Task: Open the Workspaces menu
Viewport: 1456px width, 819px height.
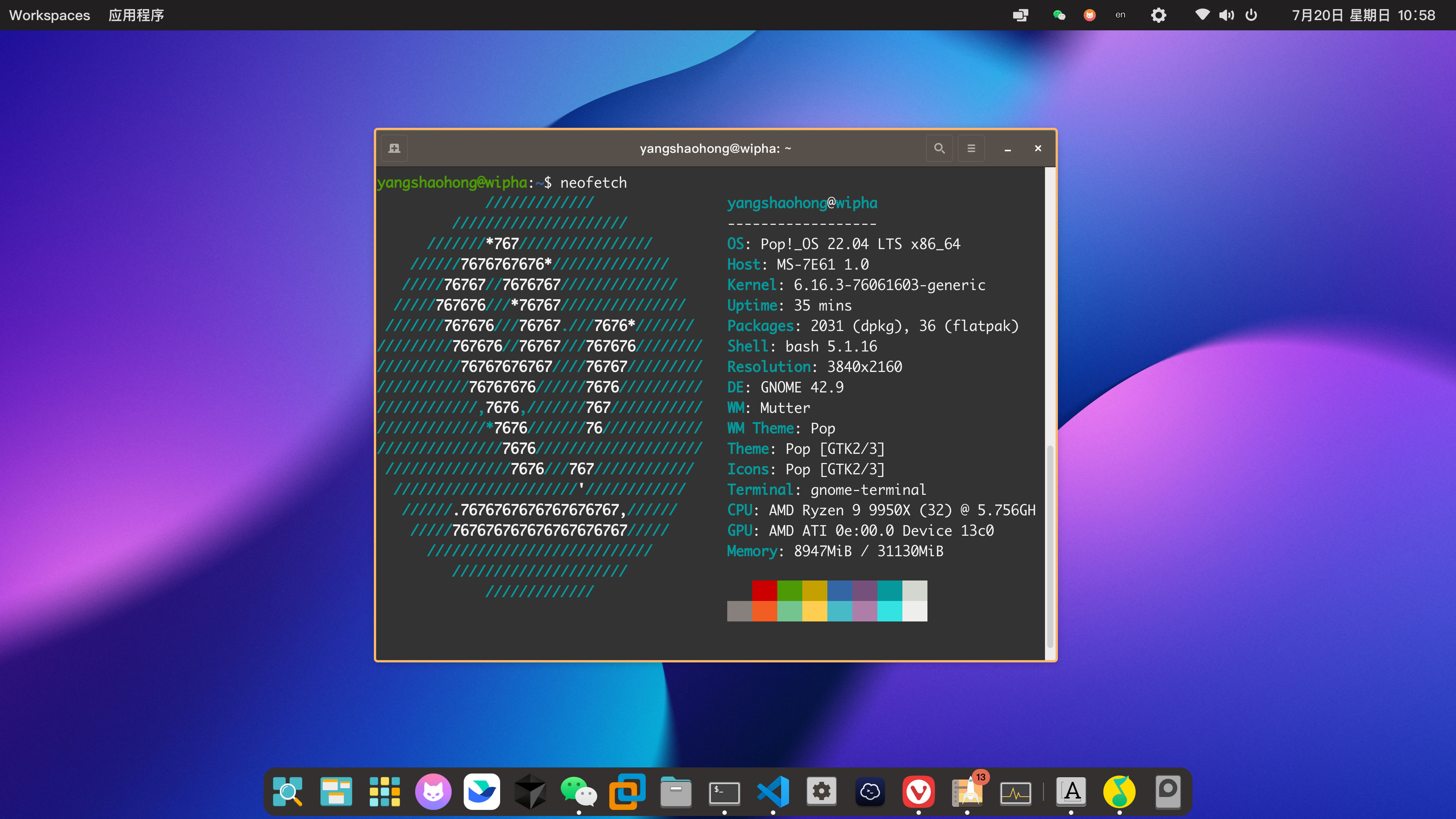Action: point(49,15)
